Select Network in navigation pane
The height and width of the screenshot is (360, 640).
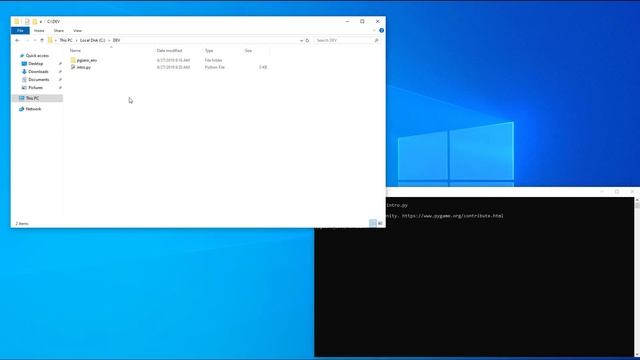[33, 109]
